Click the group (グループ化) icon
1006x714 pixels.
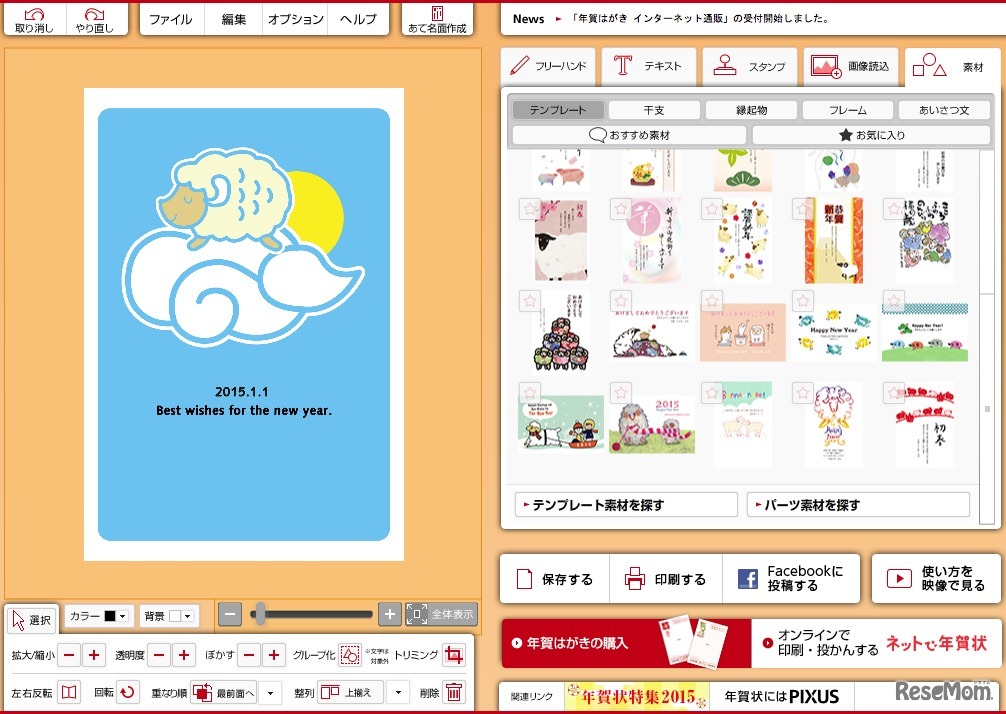click(x=350, y=655)
